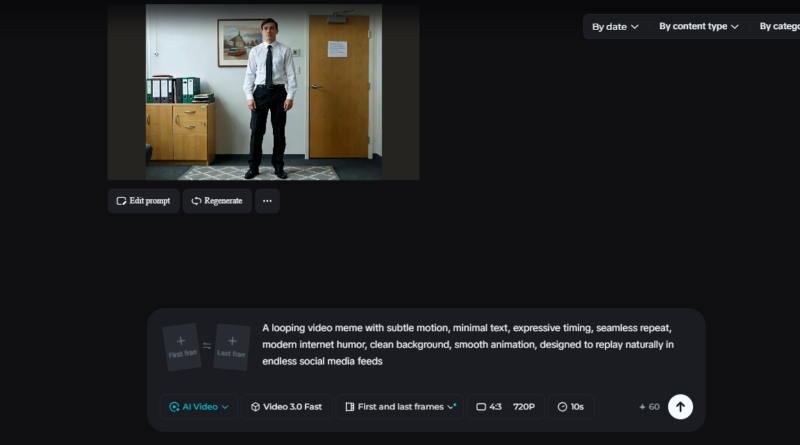
Task: Click the 60 credits cost indicator
Action: [649, 407]
